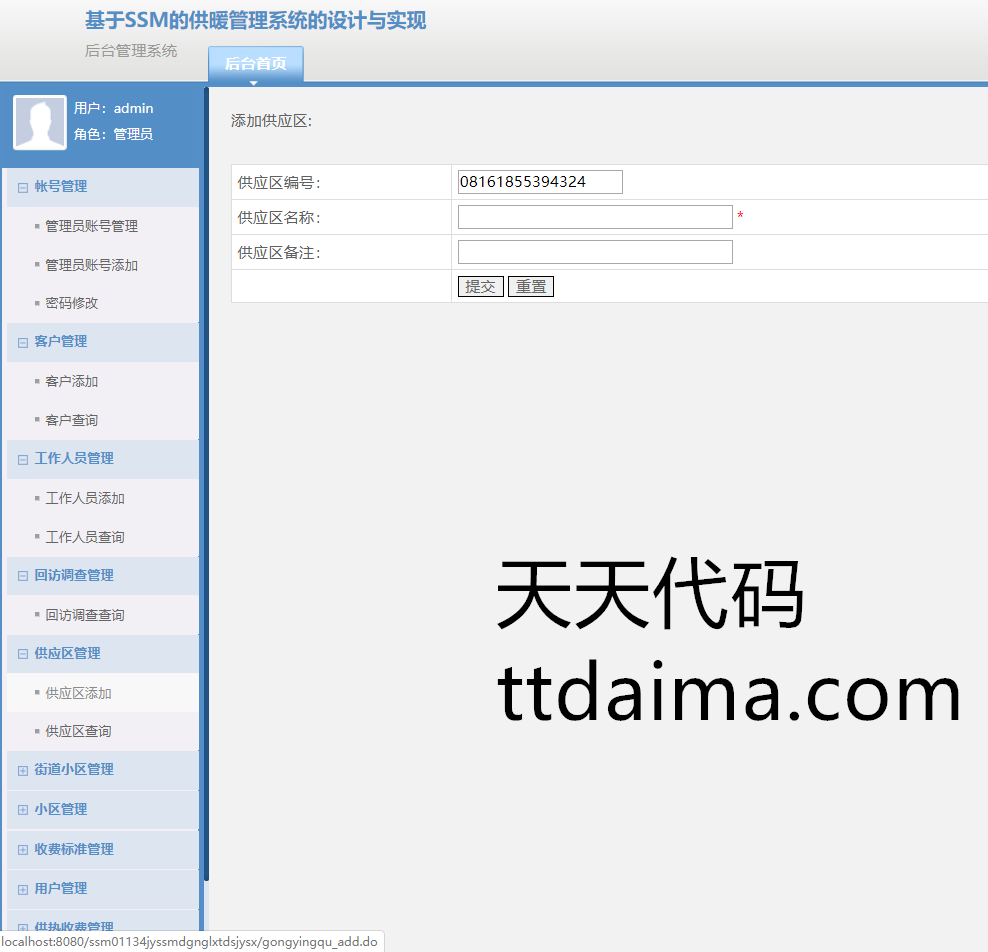The image size is (988, 952).
Task: Expand the 用户管理 plus icon
Action: pyautogui.click(x=23, y=889)
